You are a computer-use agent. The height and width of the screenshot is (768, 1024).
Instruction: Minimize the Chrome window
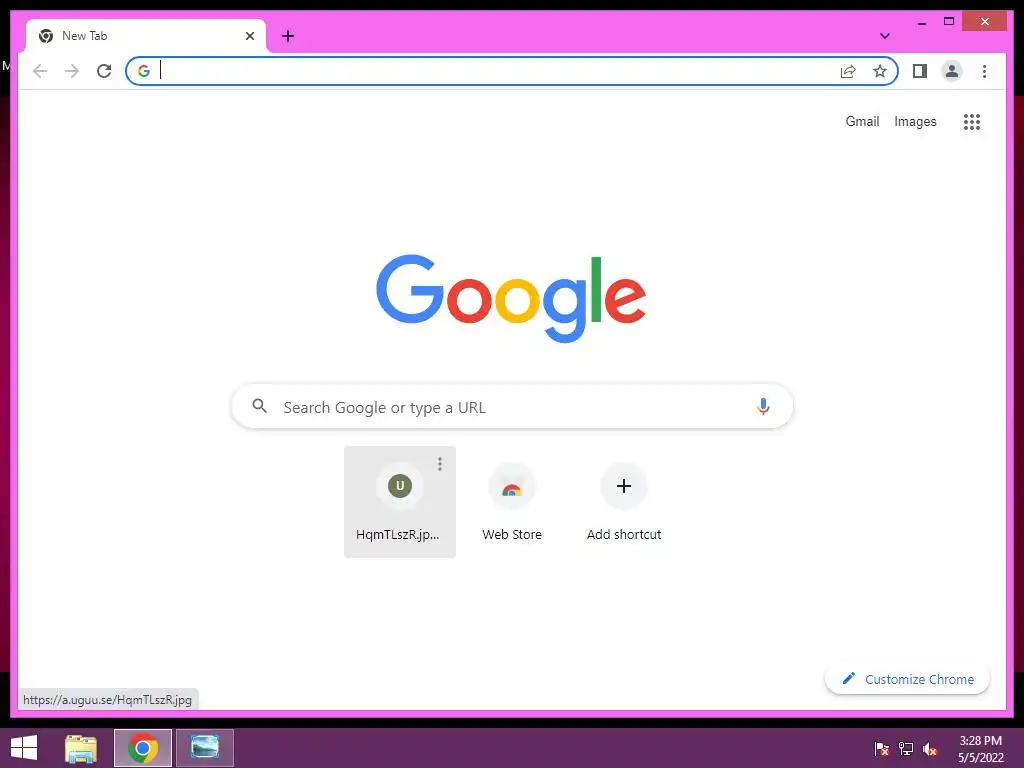921,22
